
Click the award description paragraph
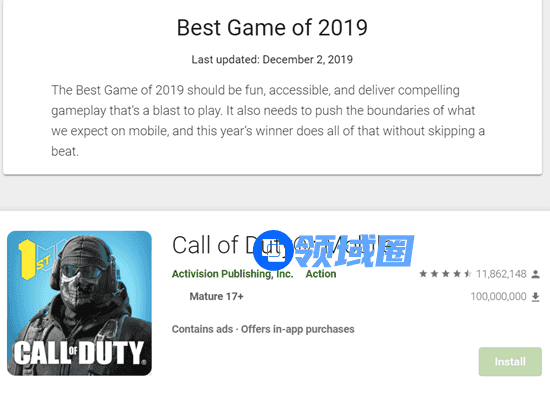coord(268,121)
